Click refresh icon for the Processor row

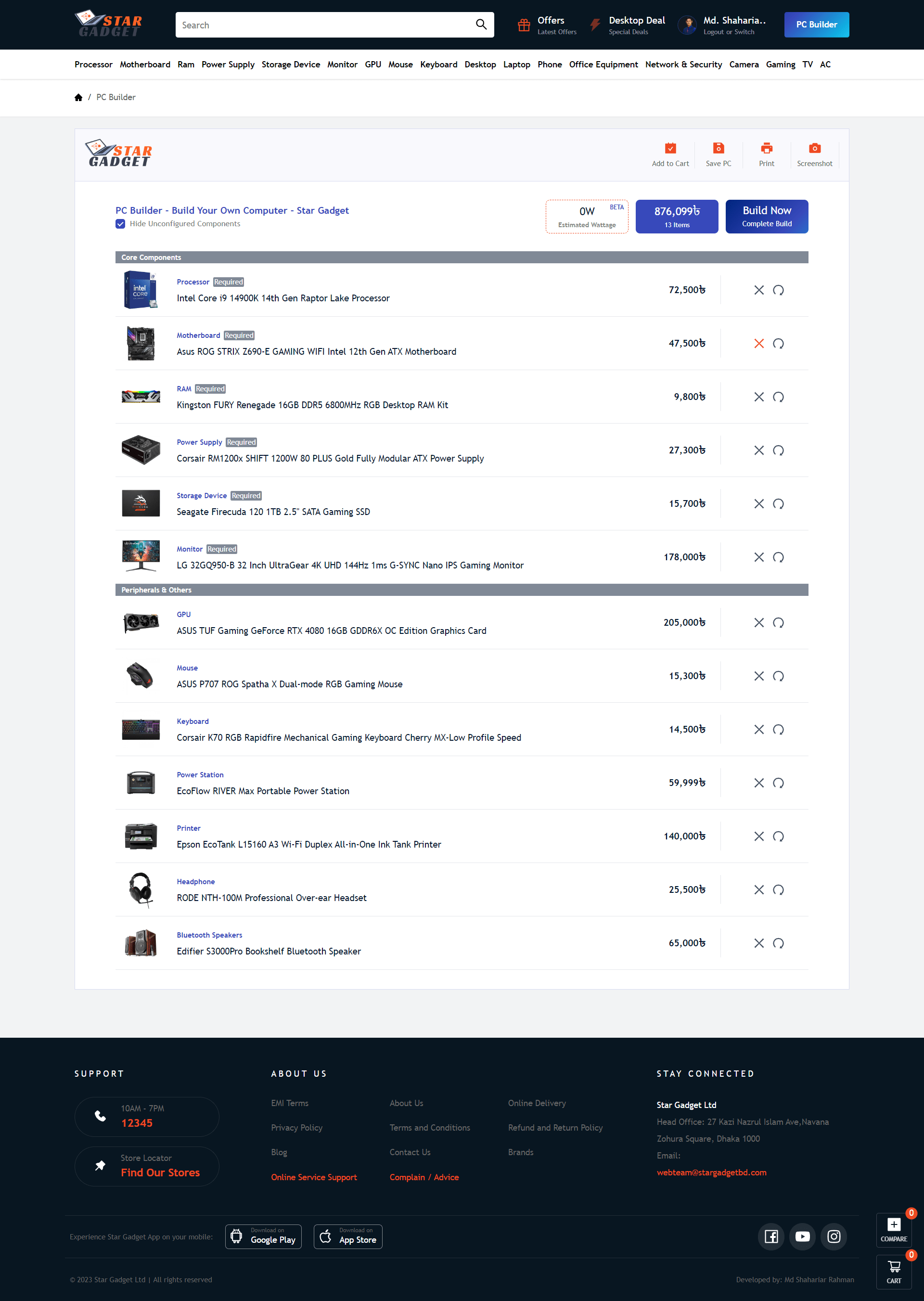pos(778,290)
